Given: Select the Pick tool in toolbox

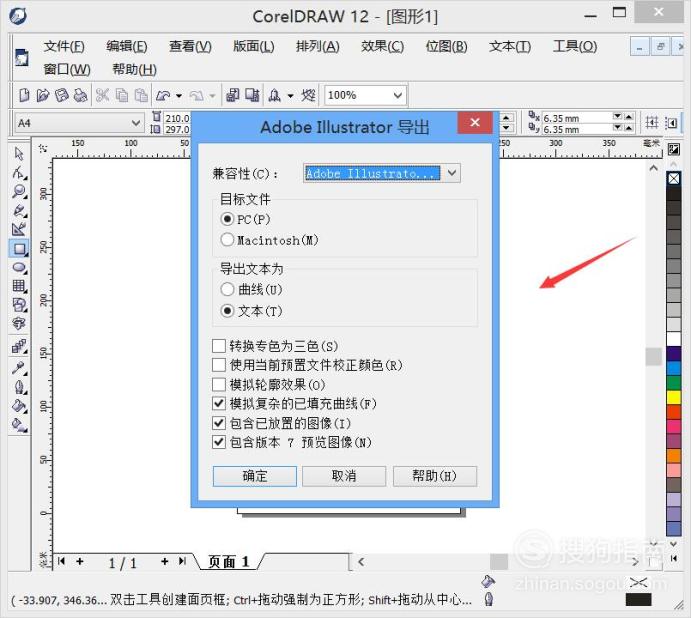Looking at the screenshot, I should click(19, 153).
